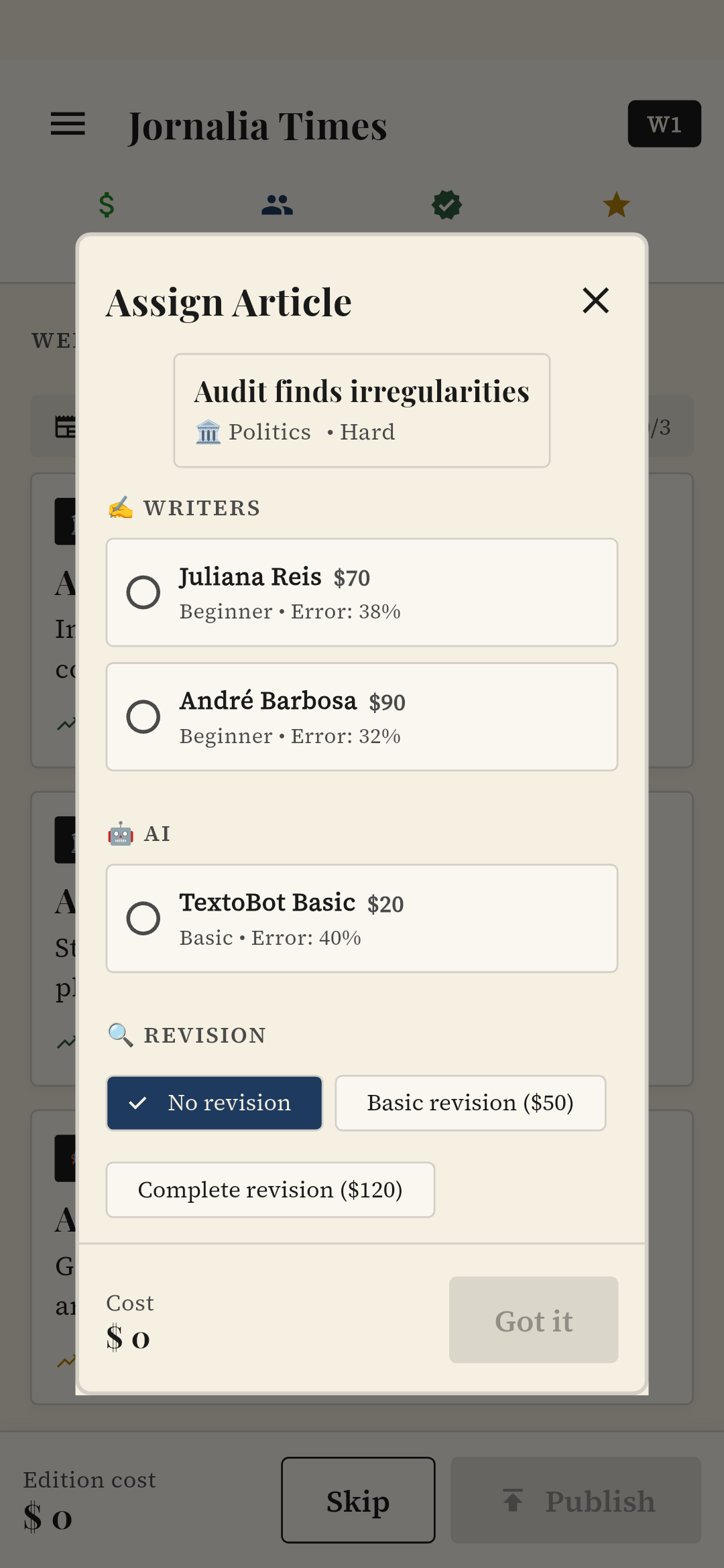Select writer André Barbosa radio button
The width and height of the screenshot is (724, 1568).
tap(143, 717)
